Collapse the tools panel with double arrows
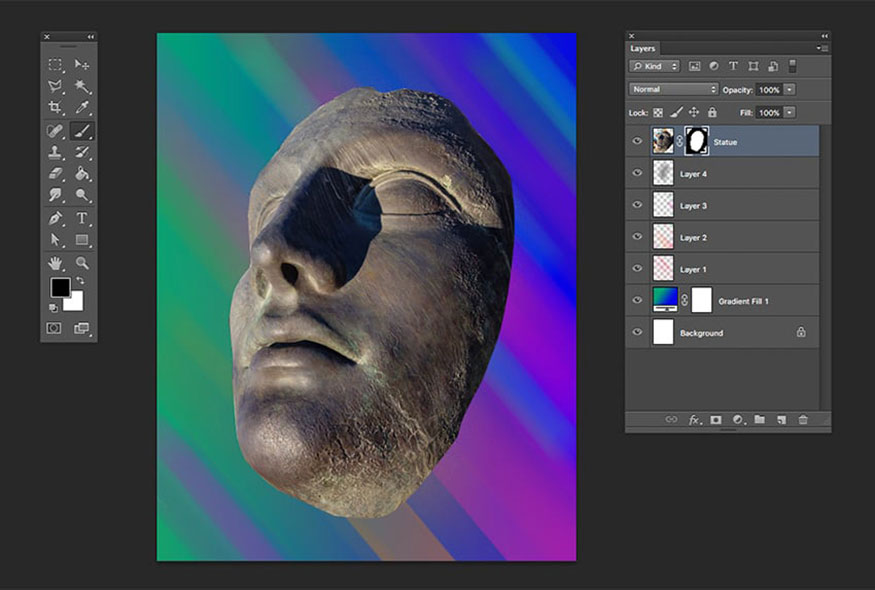Viewport: 875px width, 590px height. tap(90, 37)
